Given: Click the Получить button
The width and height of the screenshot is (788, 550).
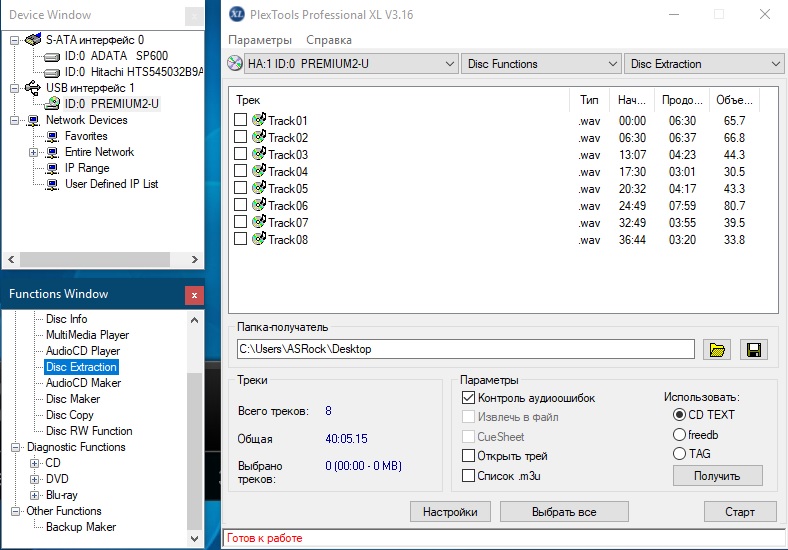Looking at the screenshot, I should pyautogui.click(x=717, y=476).
